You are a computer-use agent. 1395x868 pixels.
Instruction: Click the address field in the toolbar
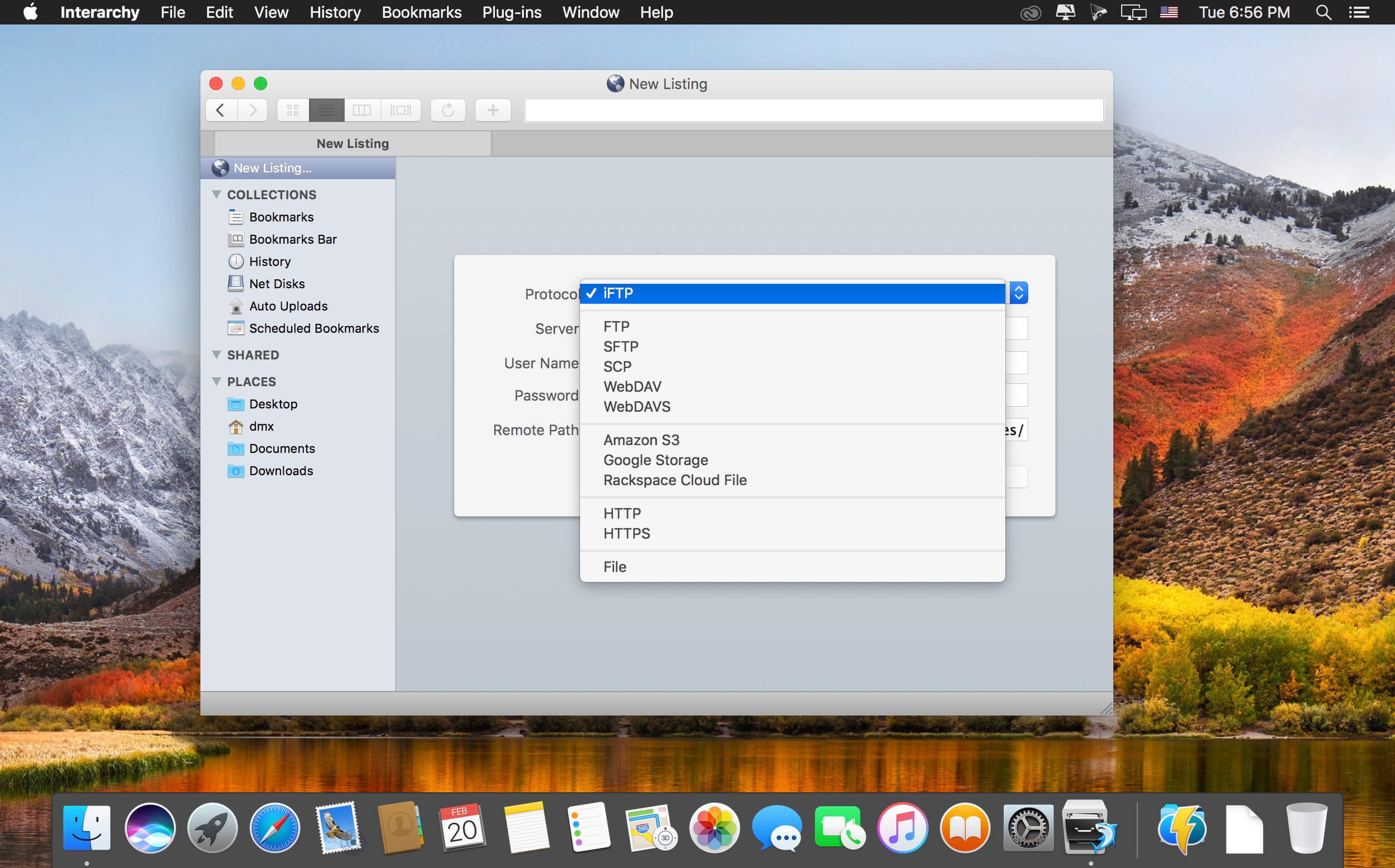coord(814,110)
